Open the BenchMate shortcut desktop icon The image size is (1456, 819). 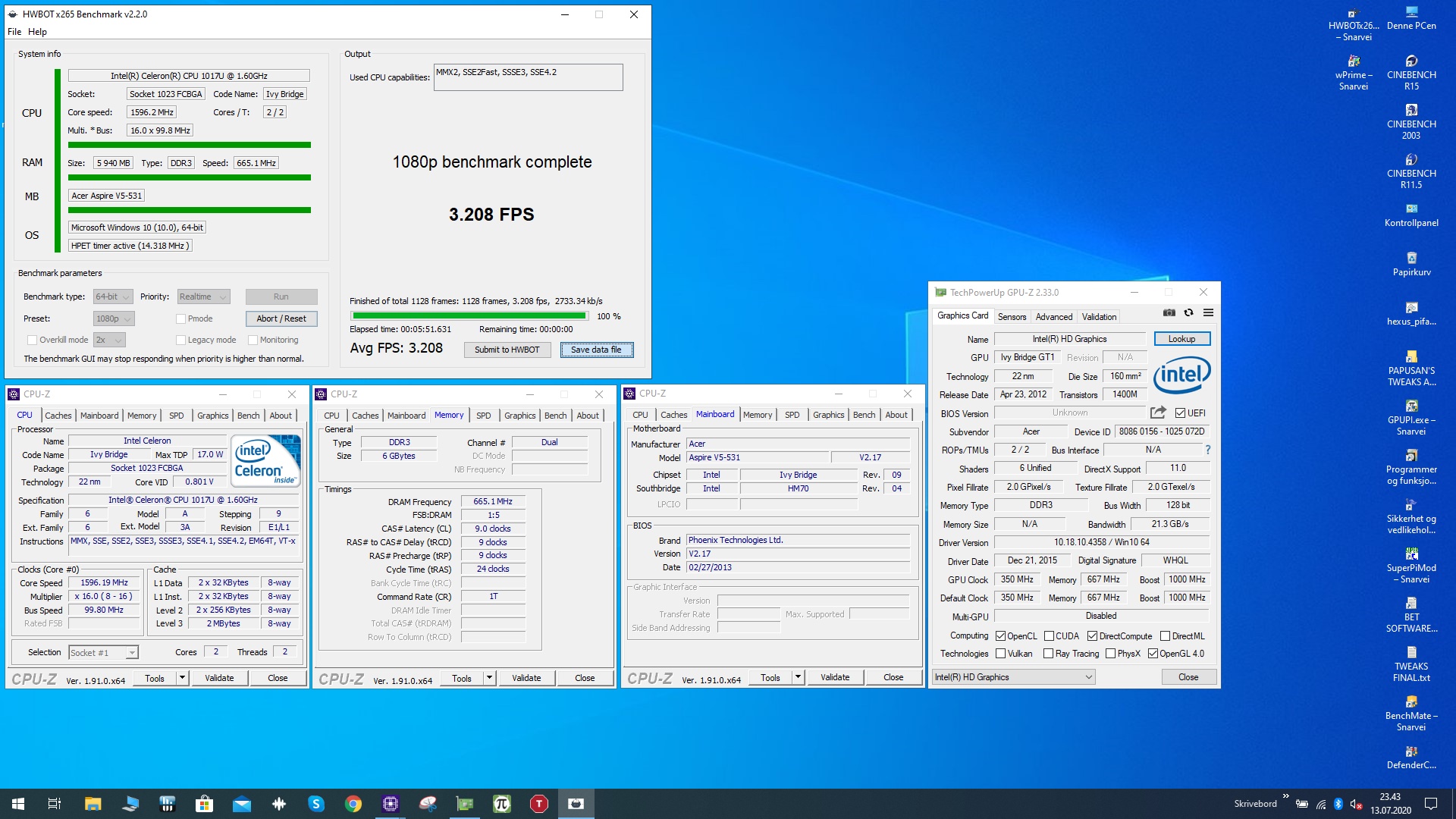[1411, 714]
